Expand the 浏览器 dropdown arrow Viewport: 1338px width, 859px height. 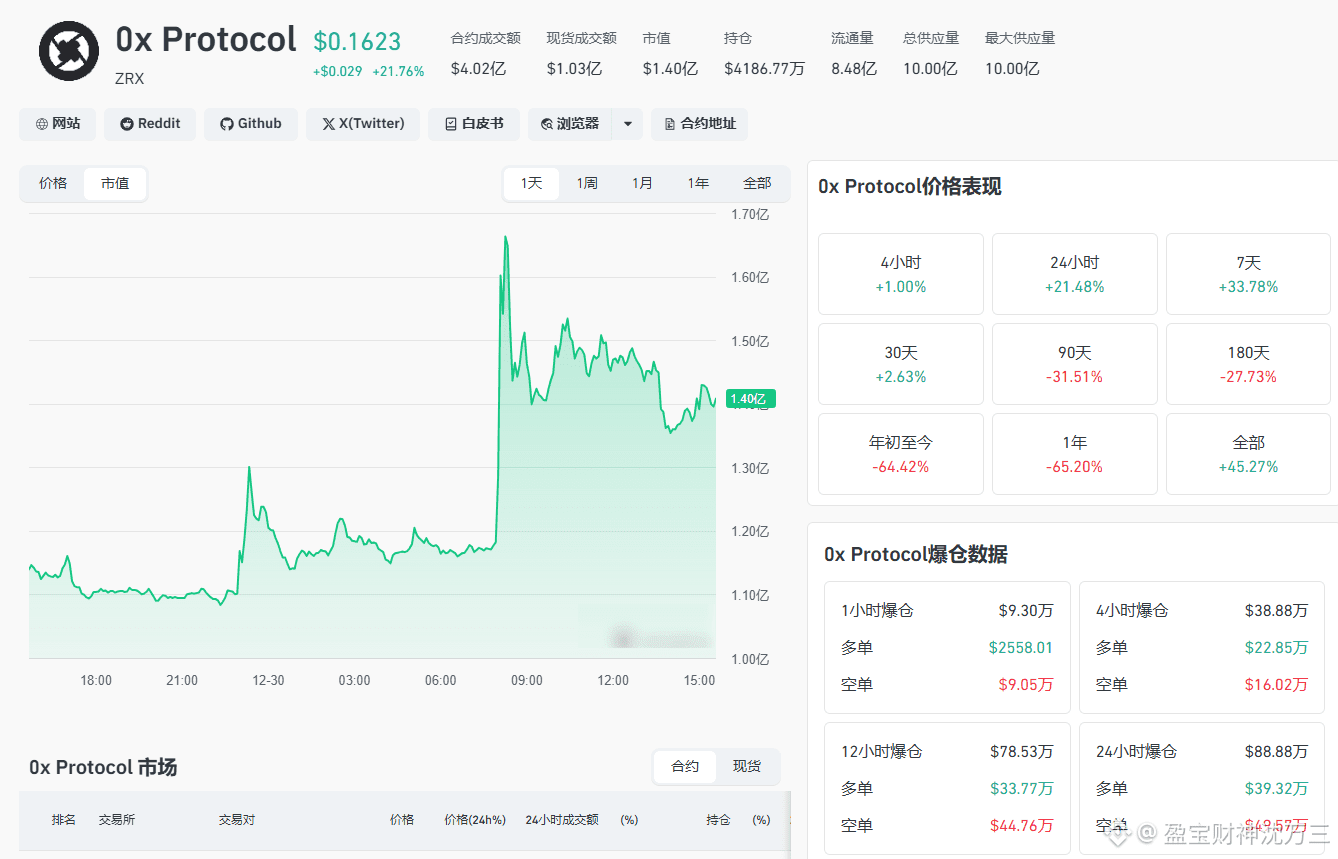pos(627,124)
